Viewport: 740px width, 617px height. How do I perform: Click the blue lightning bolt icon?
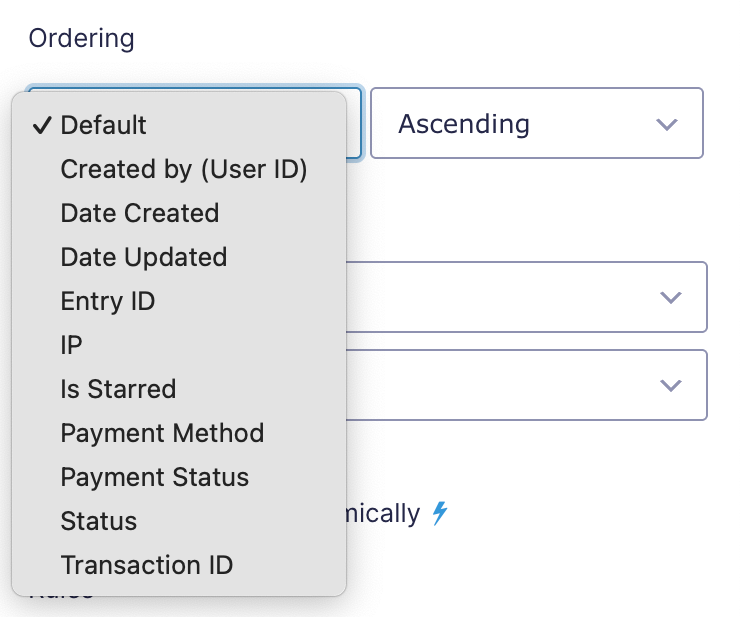coord(440,513)
